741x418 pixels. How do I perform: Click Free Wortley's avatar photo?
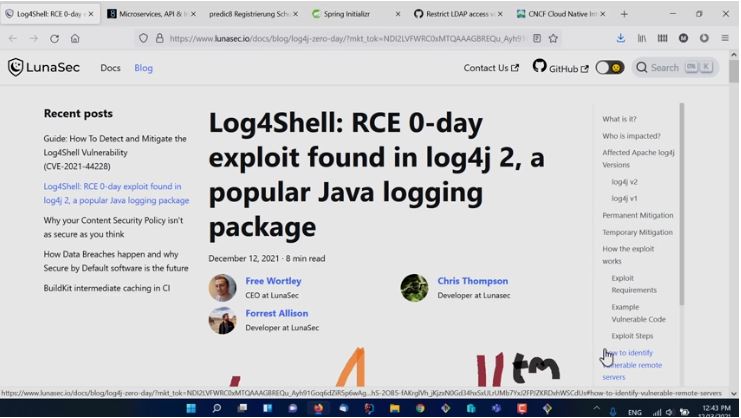[x=223, y=288]
